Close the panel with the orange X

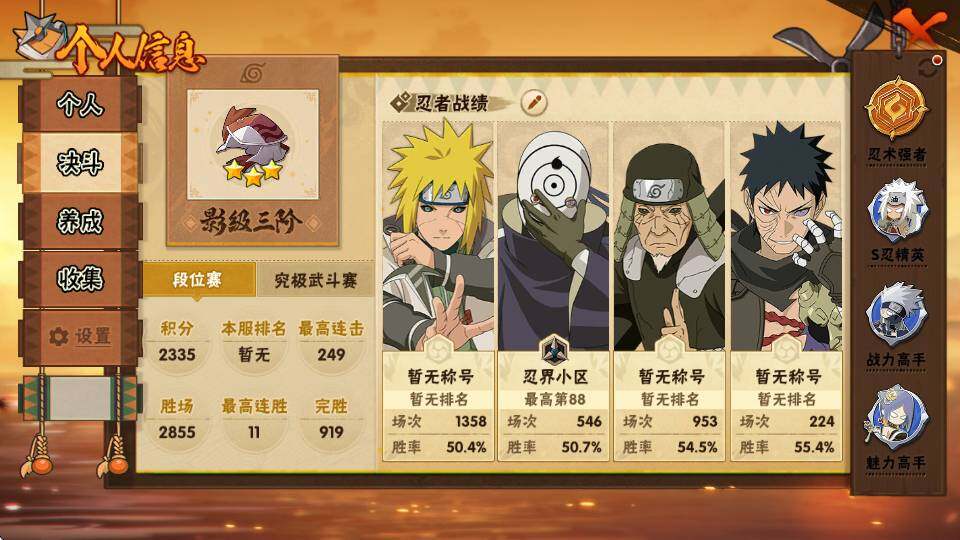pyautogui.click(x=919, y=28)
